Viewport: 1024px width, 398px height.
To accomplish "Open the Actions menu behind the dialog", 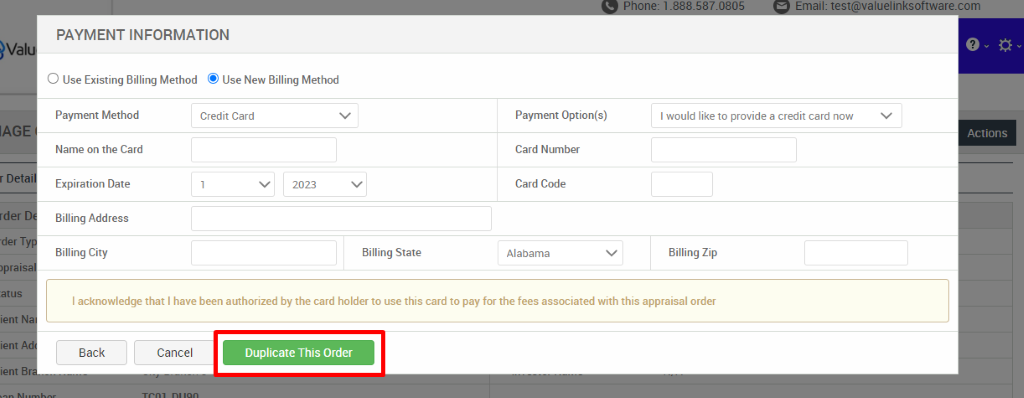I will pos(987,133).
